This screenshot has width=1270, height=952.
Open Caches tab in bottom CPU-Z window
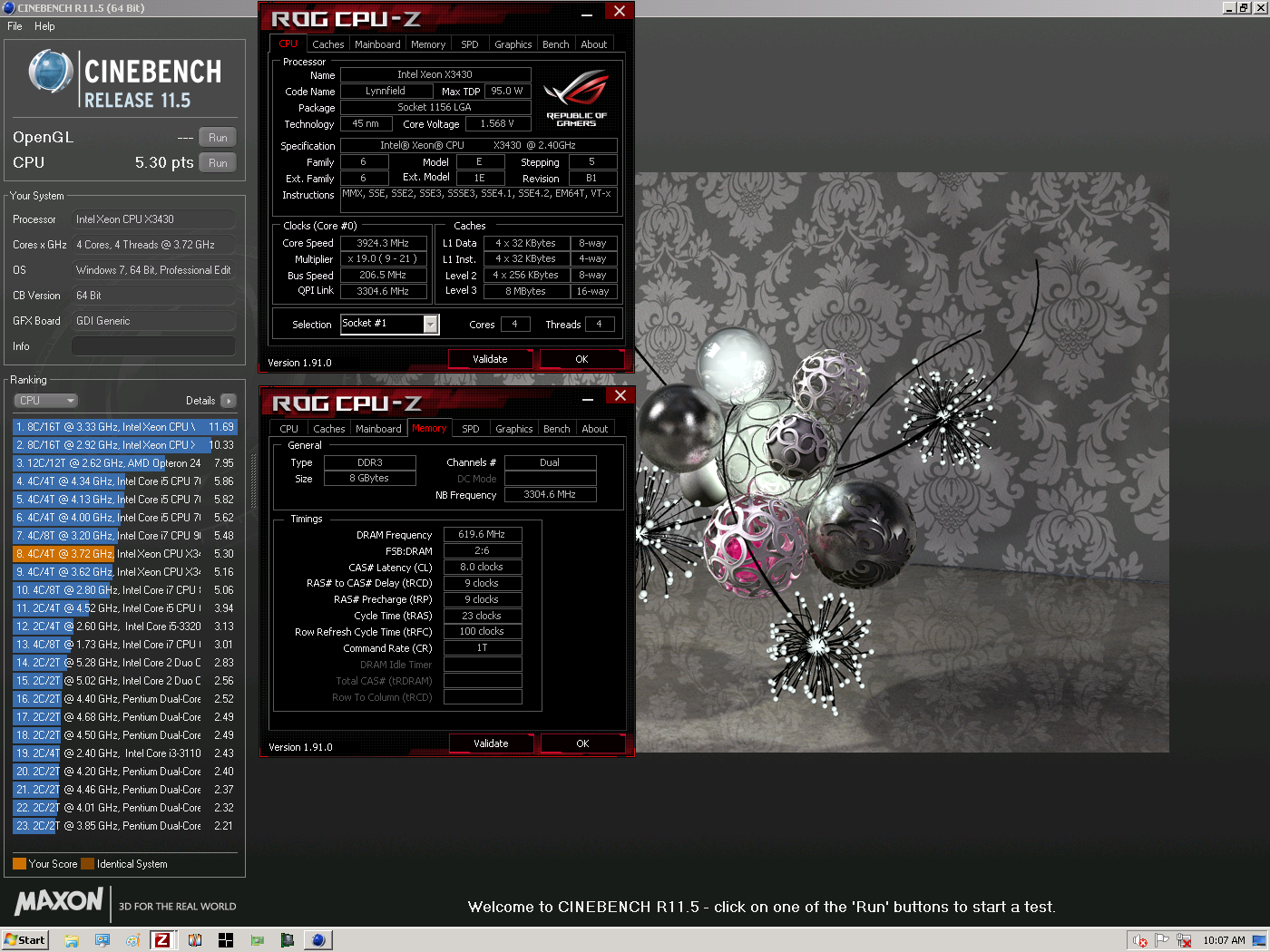tap(328, 429)
